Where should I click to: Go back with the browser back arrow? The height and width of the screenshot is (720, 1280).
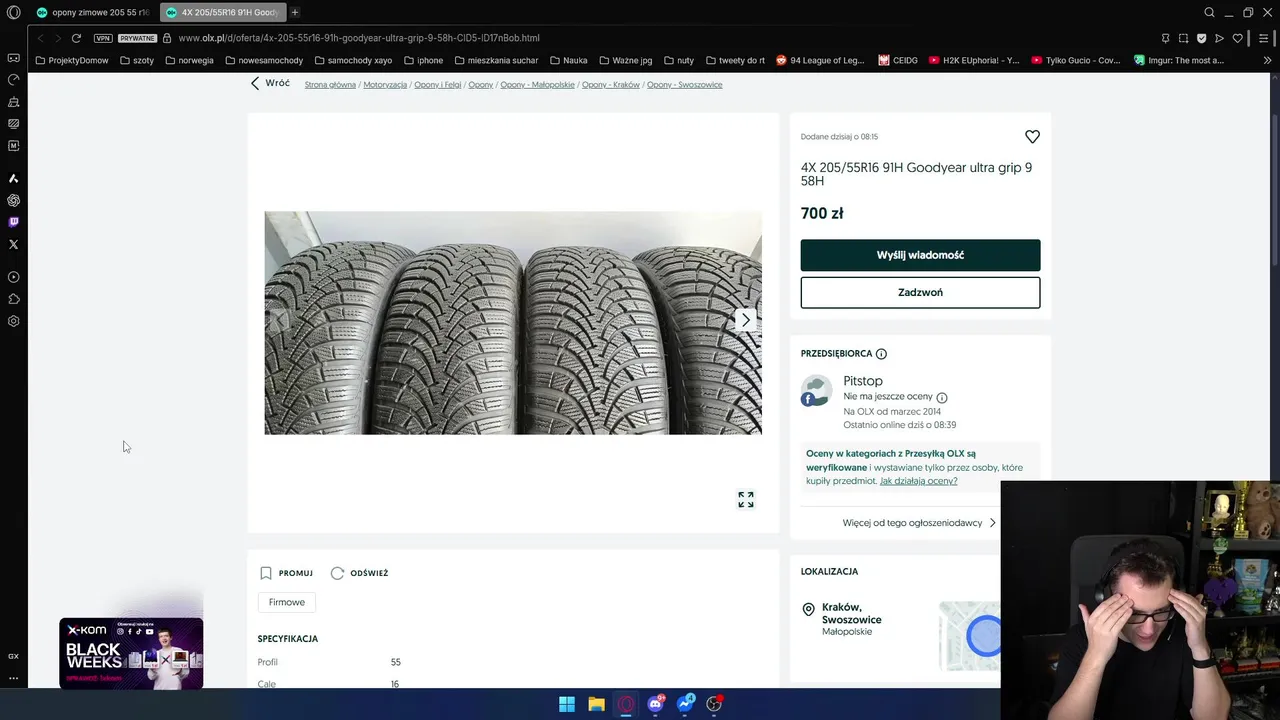point(40,38)
